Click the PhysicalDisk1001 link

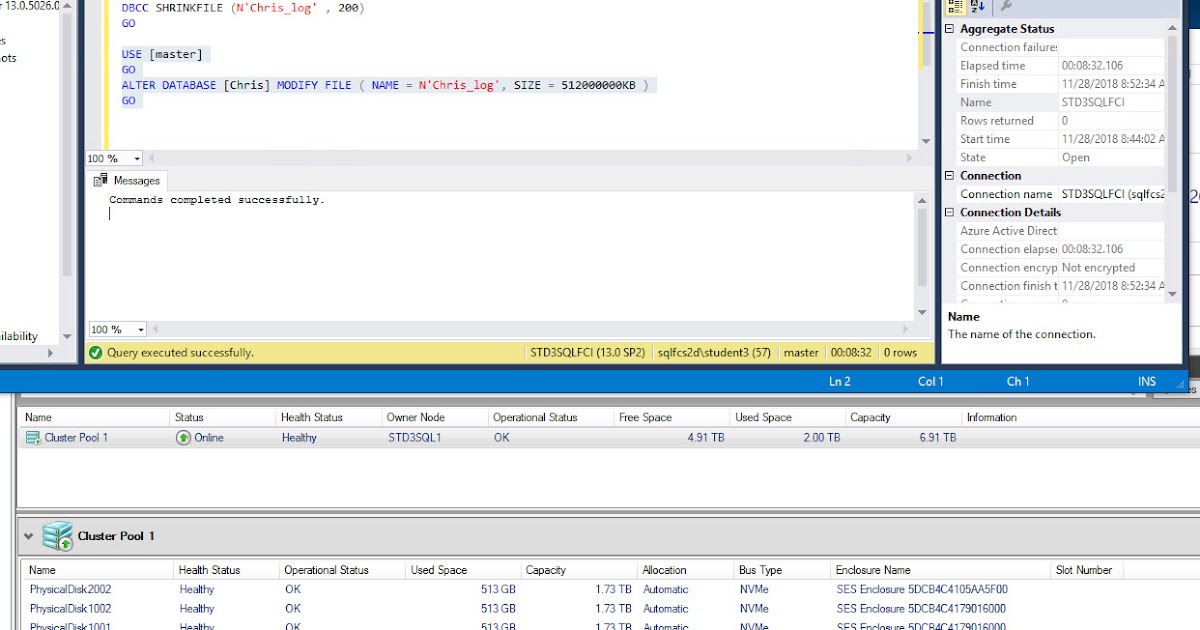click(70, 625)
